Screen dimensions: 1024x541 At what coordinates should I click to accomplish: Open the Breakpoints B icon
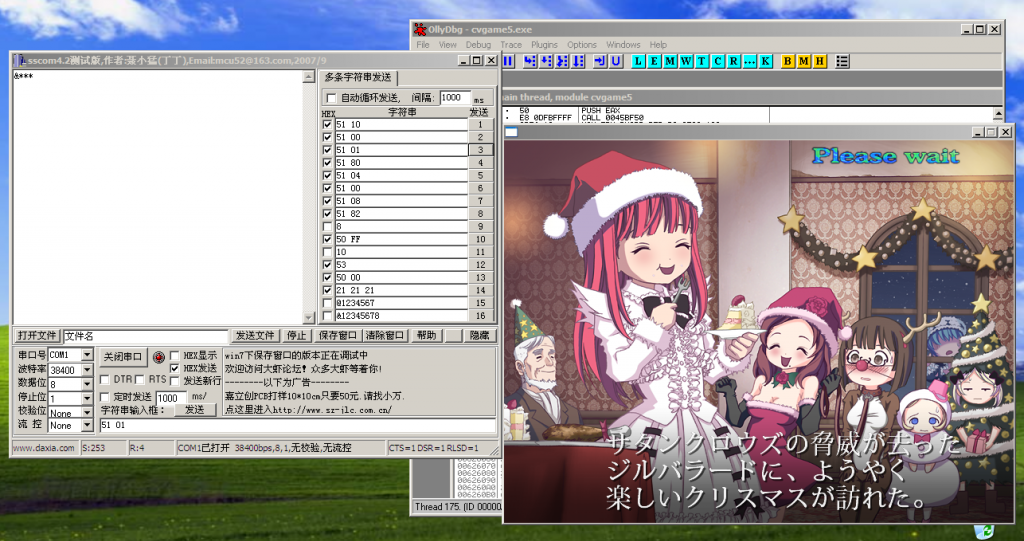pos(788,61)
